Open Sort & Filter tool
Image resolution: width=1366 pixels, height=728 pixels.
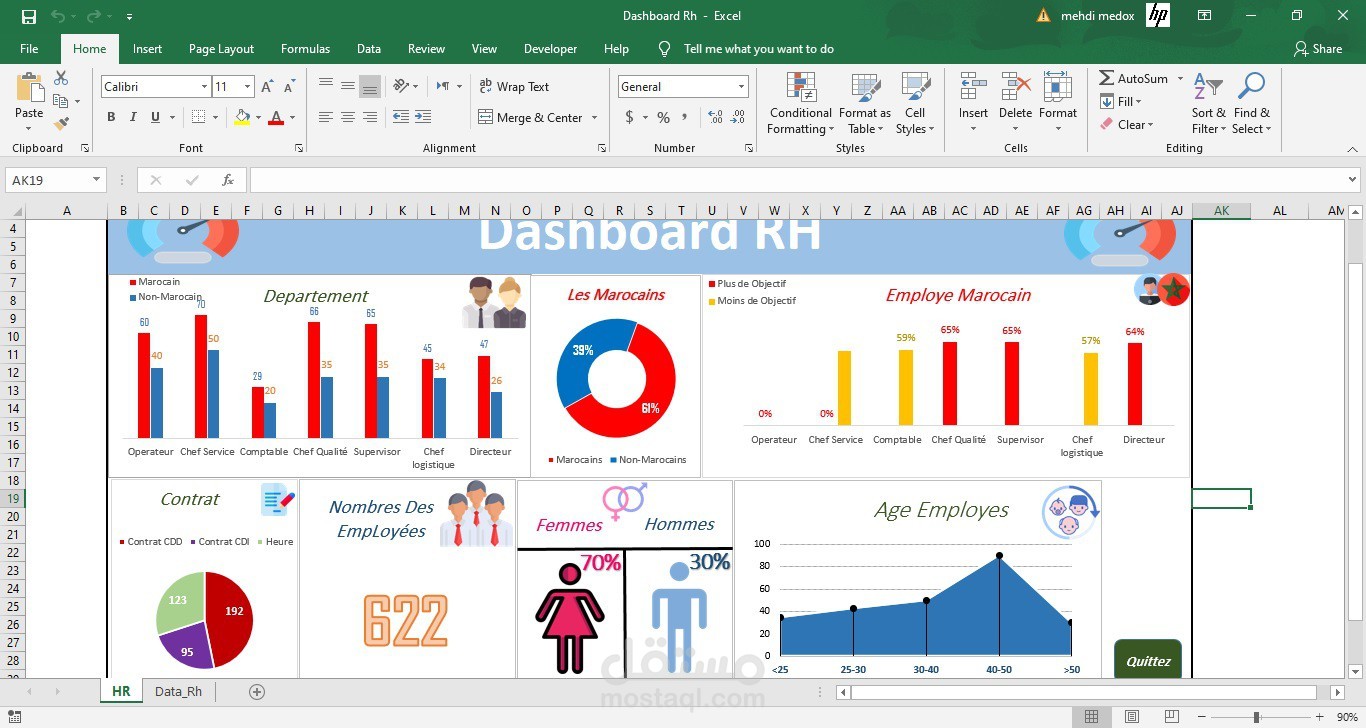click(1208, 104)
